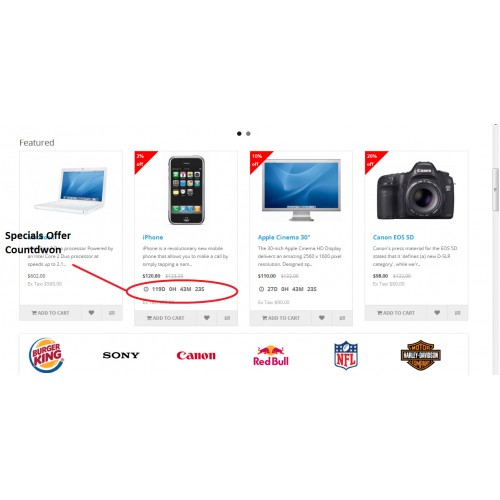Click compare icon on MacBook card

[112, 313]
